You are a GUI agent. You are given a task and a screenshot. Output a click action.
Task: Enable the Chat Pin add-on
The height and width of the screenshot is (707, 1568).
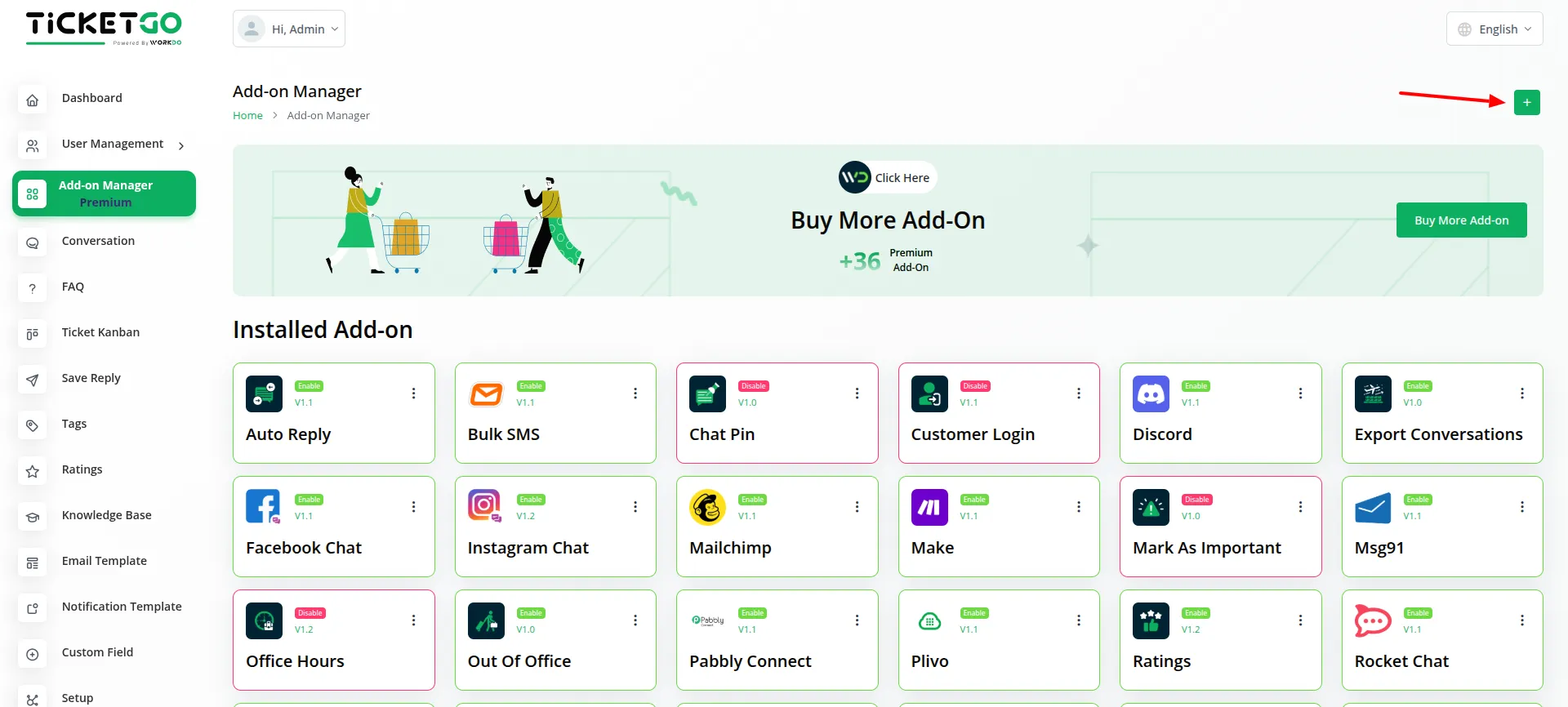753,385
